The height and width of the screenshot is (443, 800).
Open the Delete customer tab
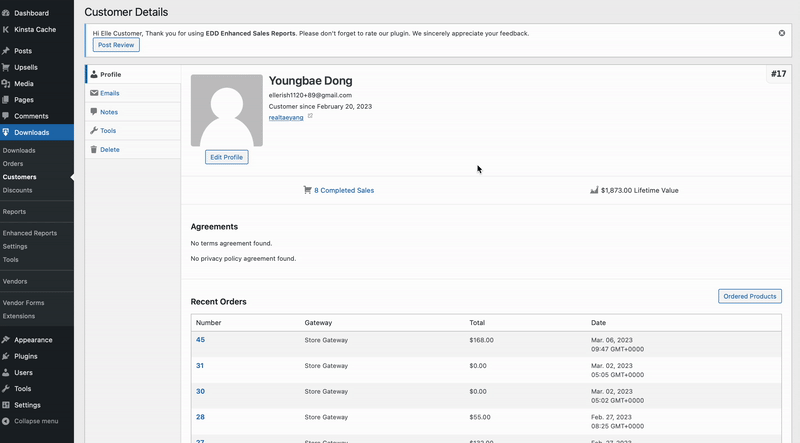(133, 150)
